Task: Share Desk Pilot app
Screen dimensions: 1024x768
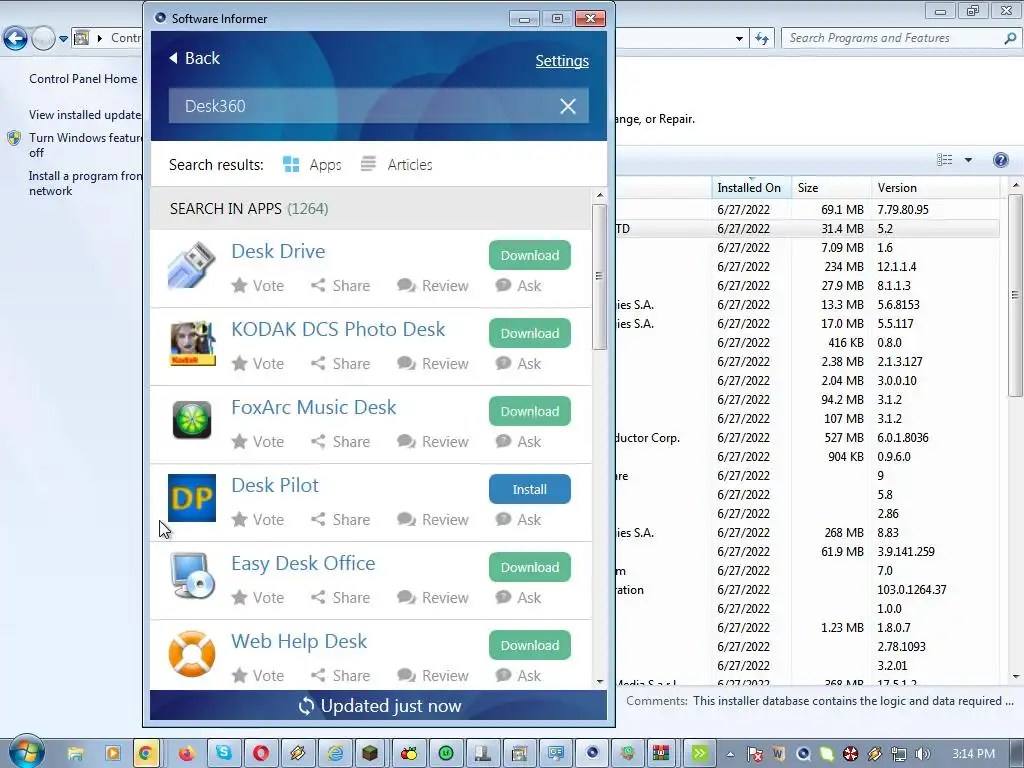Action: click(341, 519)
